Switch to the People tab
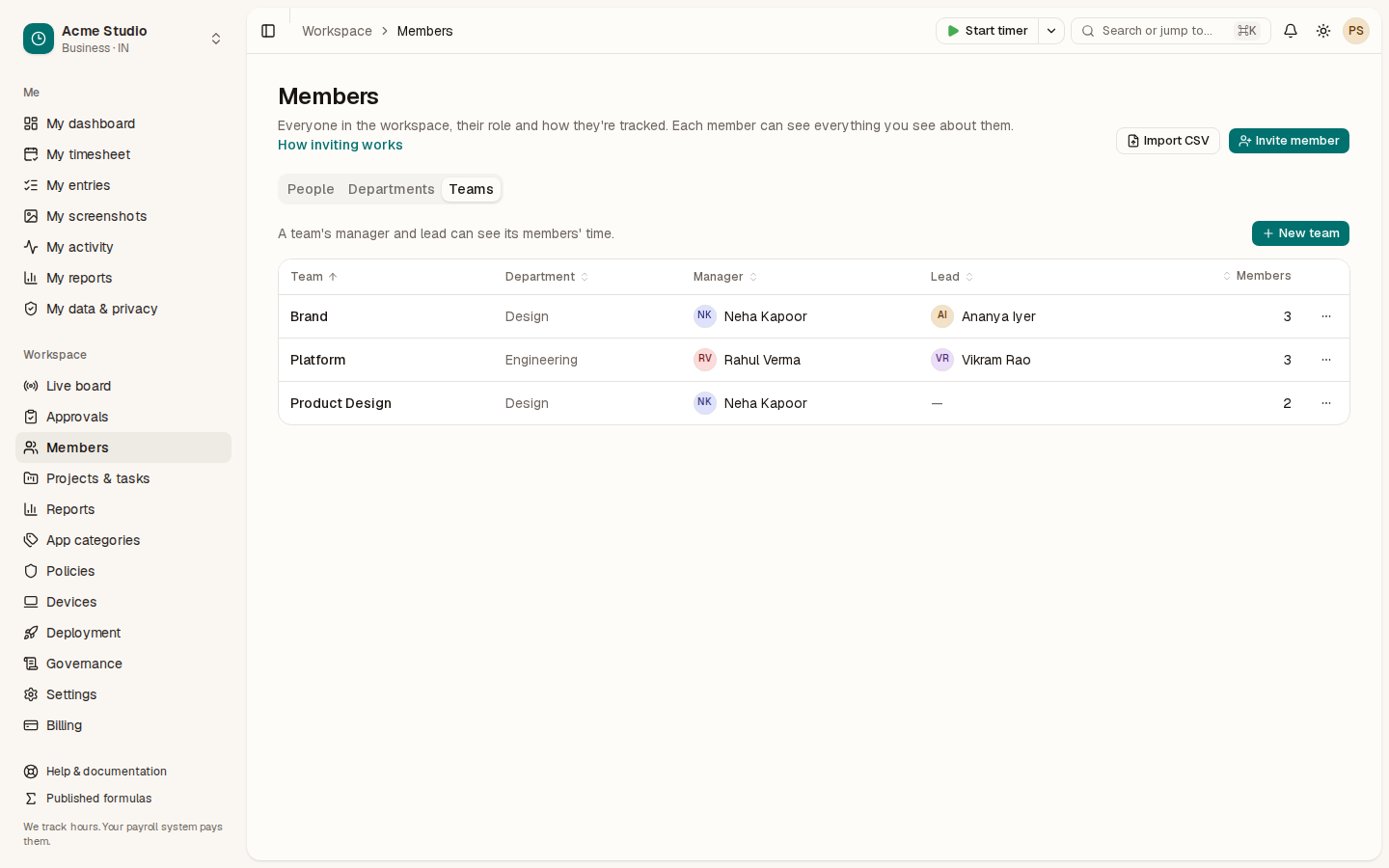Viewport: 1389px width, 868px height. click(x=311, y=189)
